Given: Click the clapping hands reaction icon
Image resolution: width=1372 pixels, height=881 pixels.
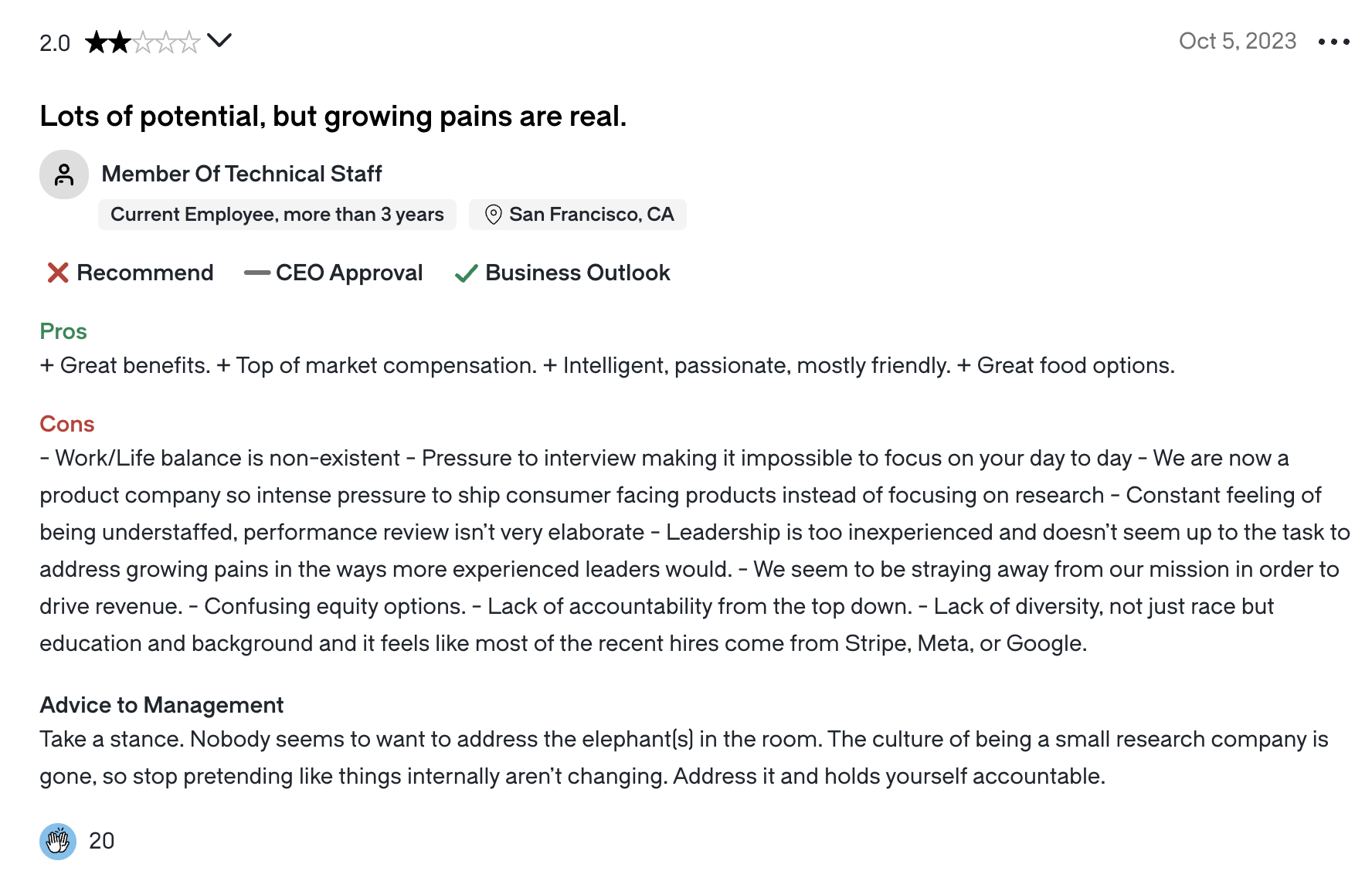Looking at the screenshot, I should coord(58,842).
